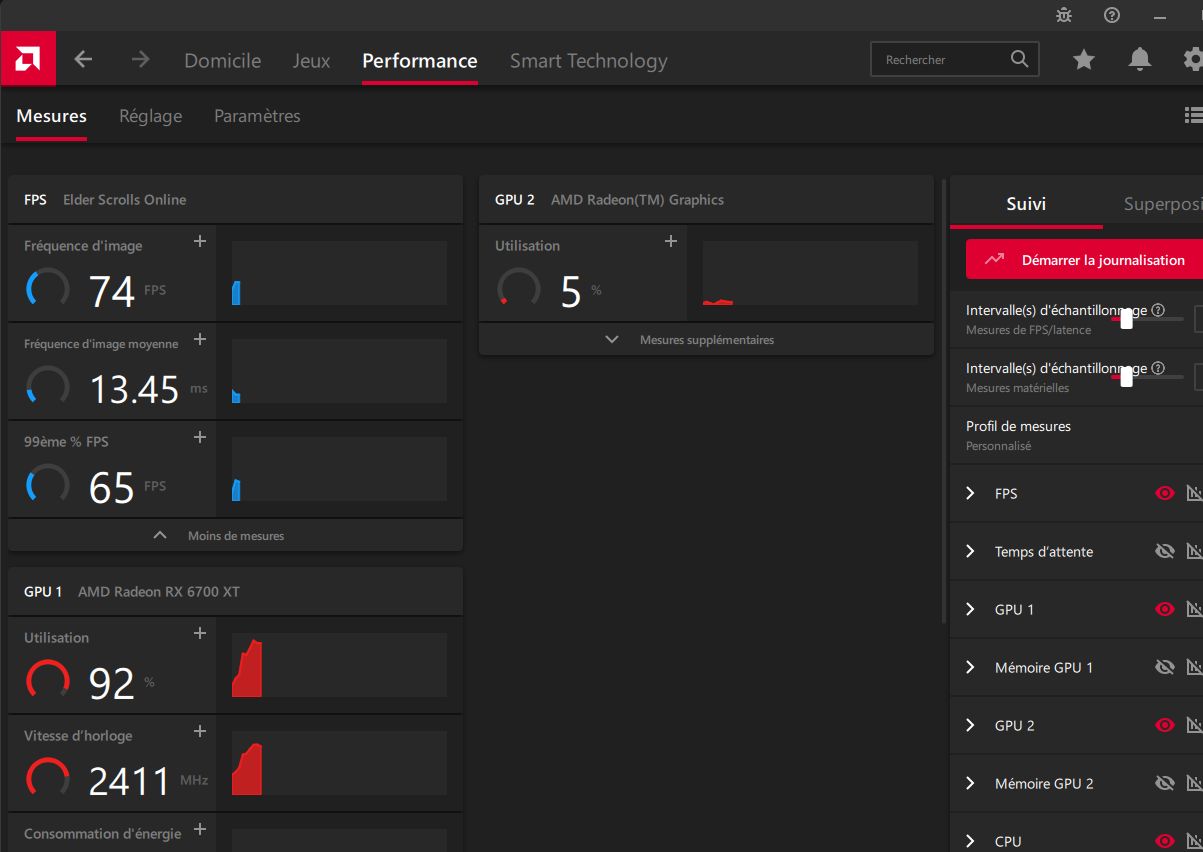Open Smart Technology tab
This screenshot has width=1203, height=852.
(588, 60)
